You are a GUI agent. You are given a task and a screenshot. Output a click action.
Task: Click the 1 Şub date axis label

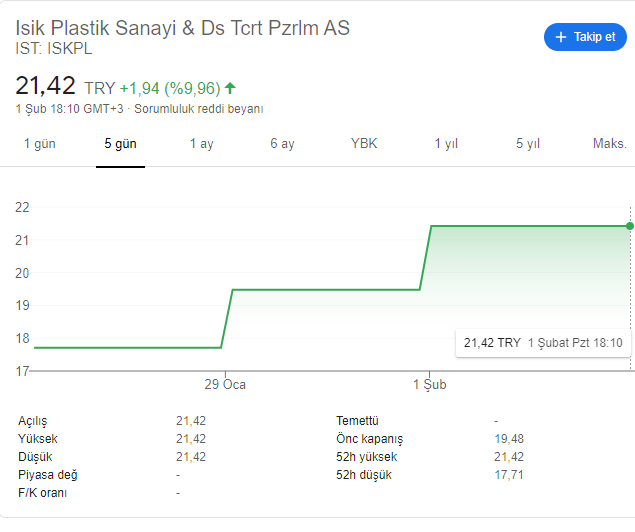430,385
